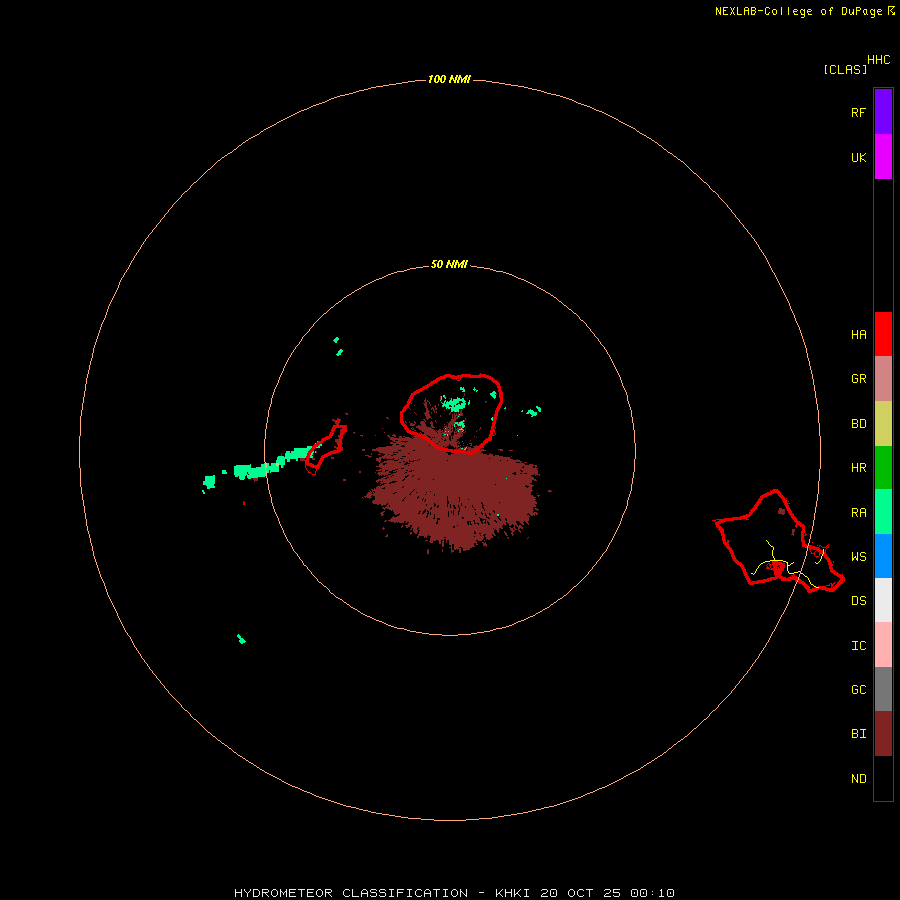The height and width of the screenshot is (900, 900).
Task: Click the 'GC' legend label
Action: (x=858, y=690)
